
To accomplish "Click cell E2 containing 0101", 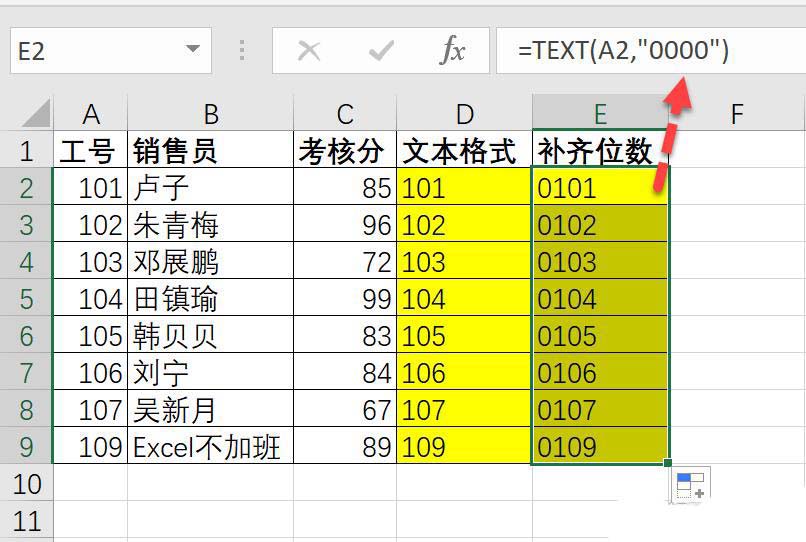I will [600, 188].
